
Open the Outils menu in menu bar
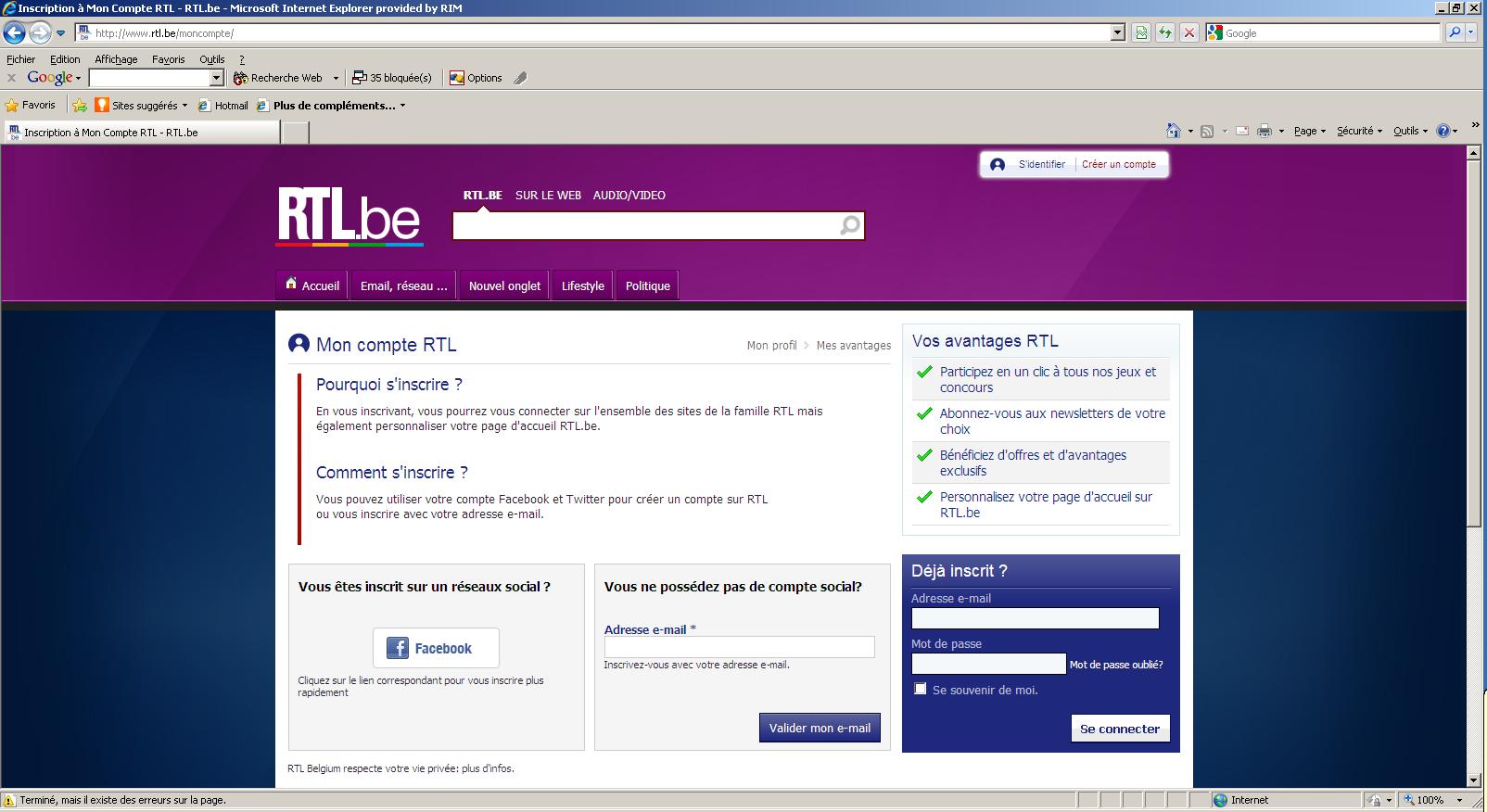coord(212,59)
